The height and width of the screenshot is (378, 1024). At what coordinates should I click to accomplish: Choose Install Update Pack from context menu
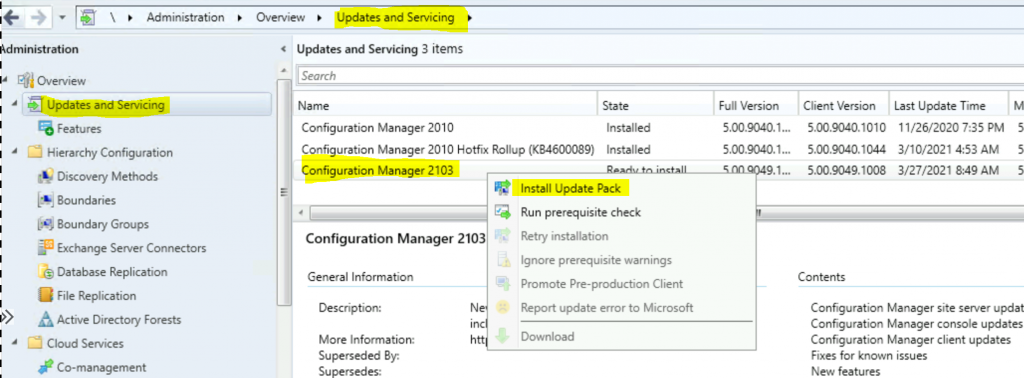coord(570,188)
